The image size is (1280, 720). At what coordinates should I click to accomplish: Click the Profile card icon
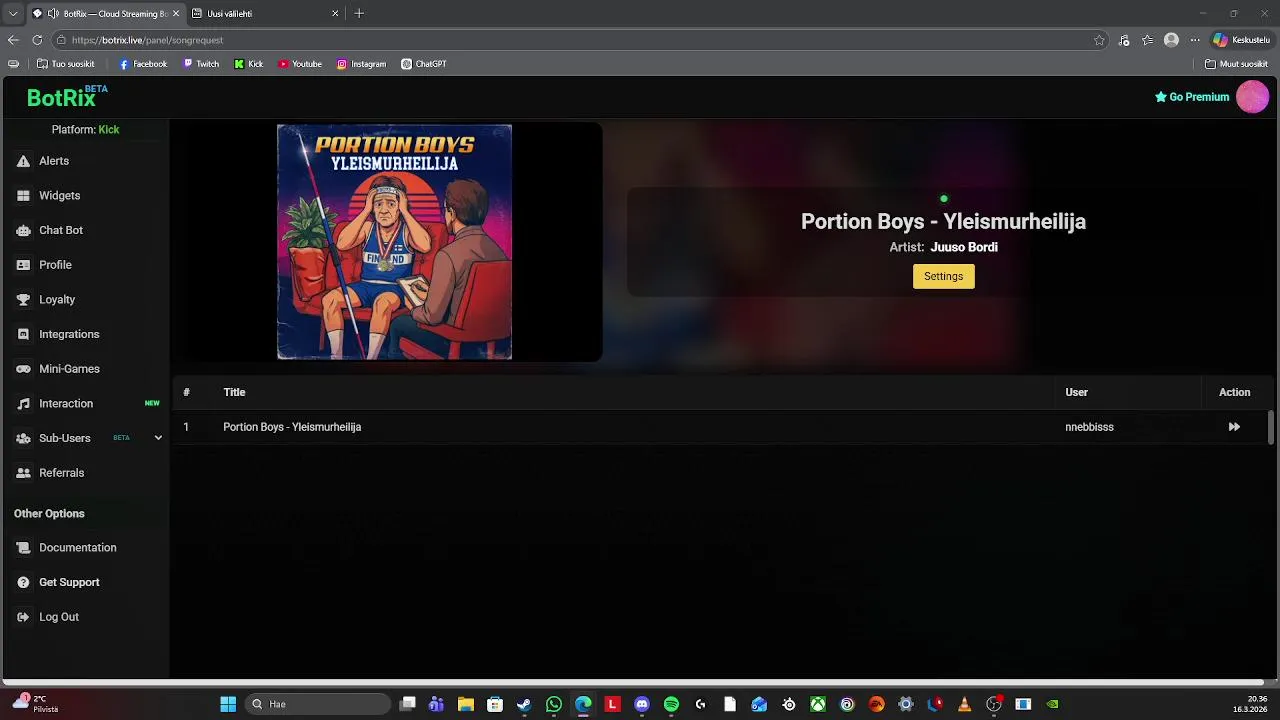[x=23, y=265]
